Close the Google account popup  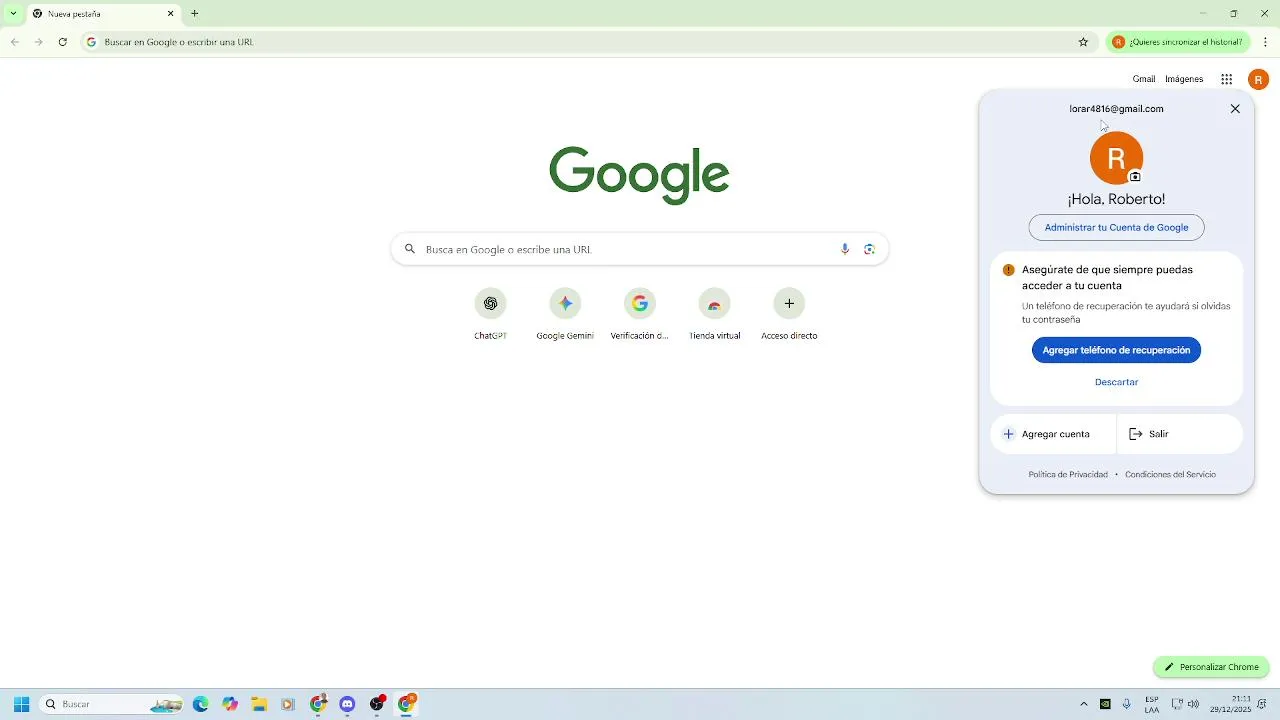[x=1235, y=109]
